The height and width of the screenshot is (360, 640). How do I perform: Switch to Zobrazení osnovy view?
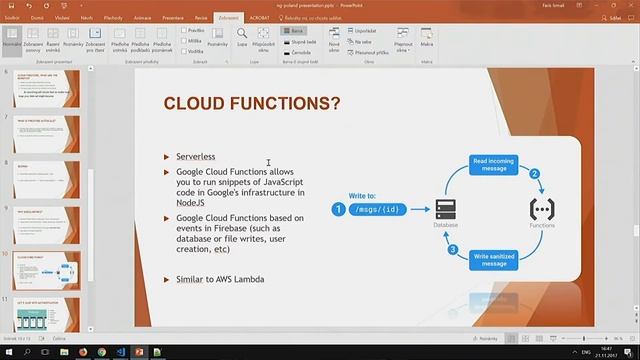pyautogui.click(x=33, y=40)
